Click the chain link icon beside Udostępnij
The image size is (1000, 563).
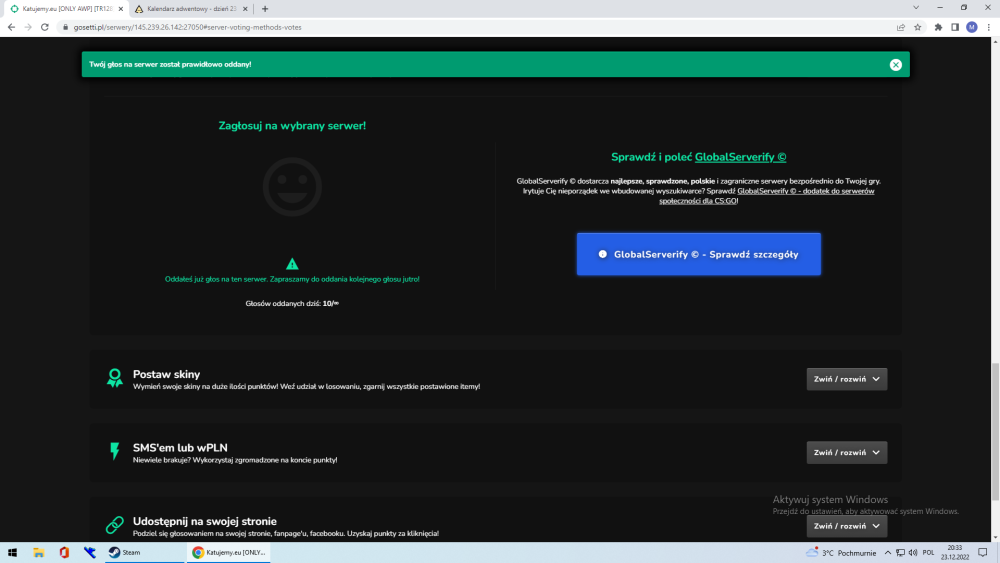click(x=115, y=525)
